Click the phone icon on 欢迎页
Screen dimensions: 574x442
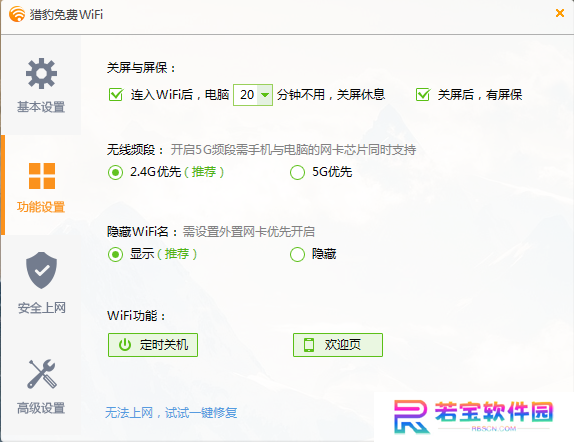(309, 345)
